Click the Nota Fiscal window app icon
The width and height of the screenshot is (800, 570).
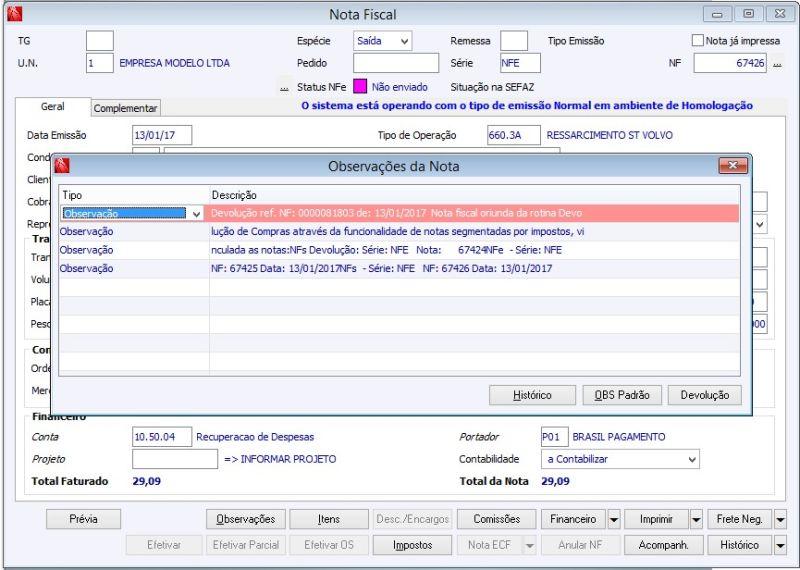(15, 14)
